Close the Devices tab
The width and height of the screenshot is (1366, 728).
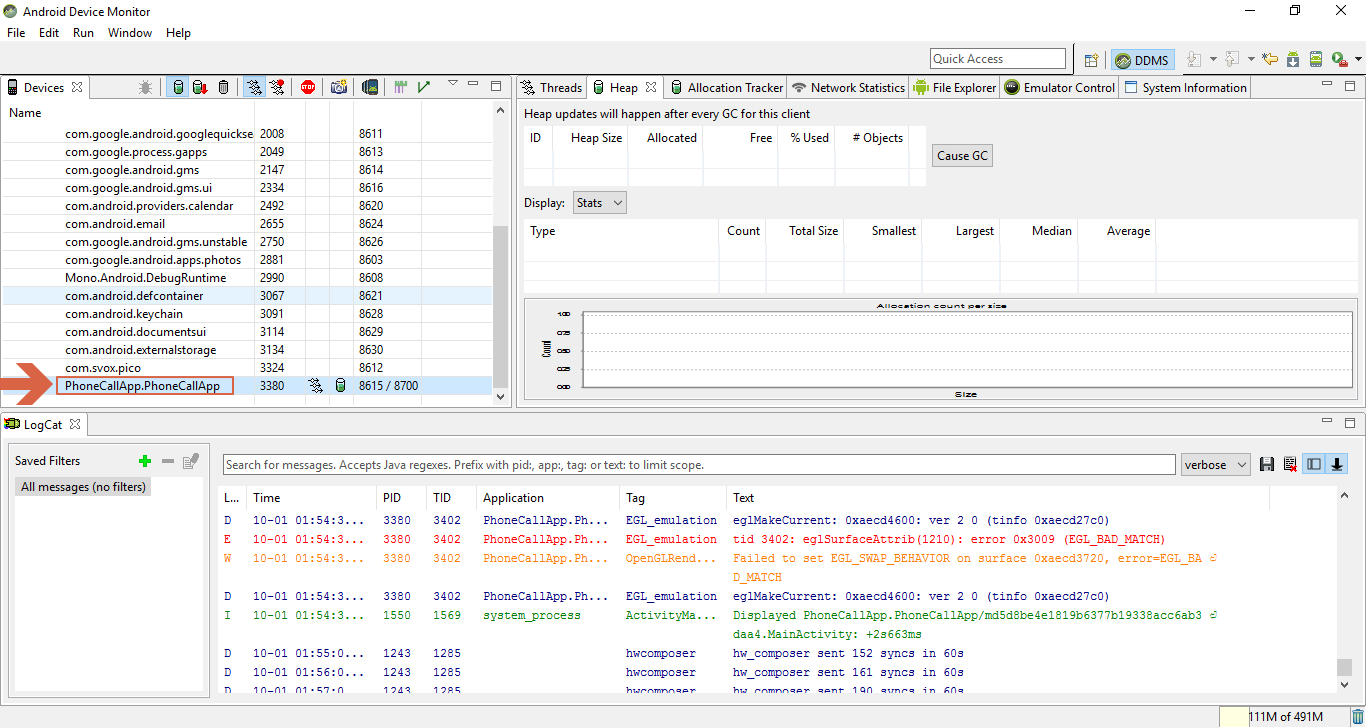coord(76,88)
